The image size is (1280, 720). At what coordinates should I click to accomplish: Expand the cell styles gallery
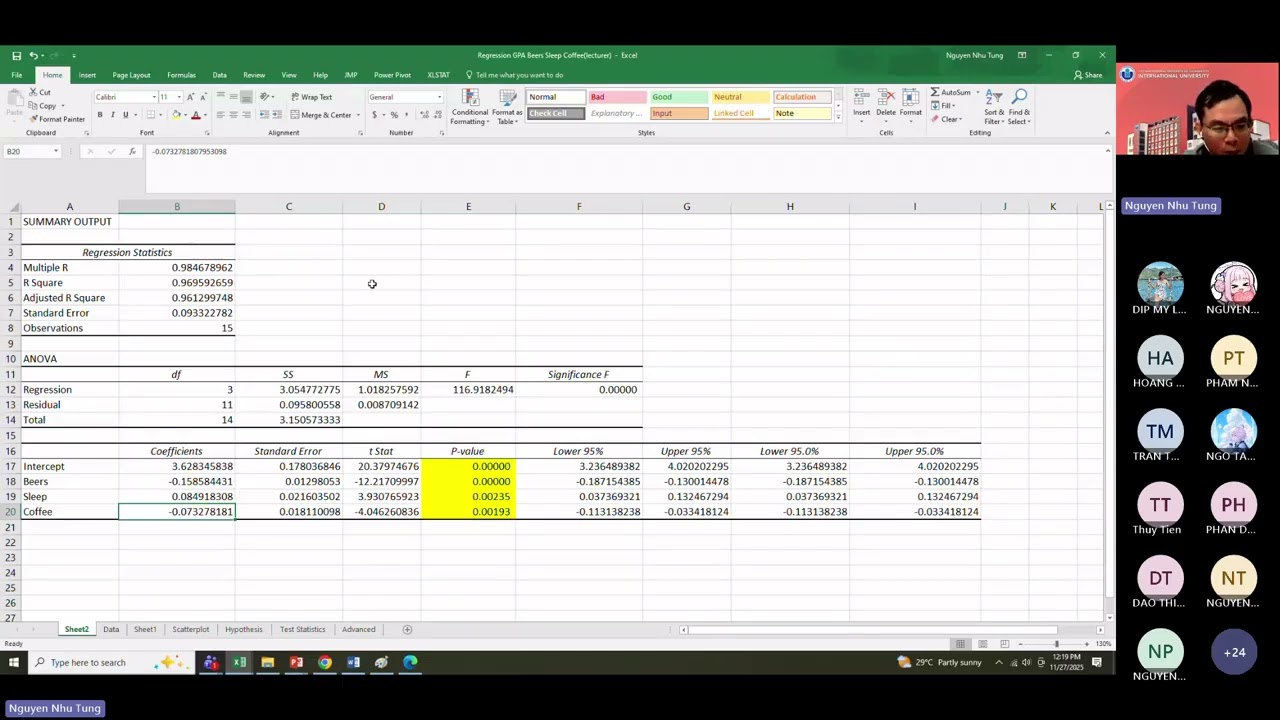(x=838, y=117)
